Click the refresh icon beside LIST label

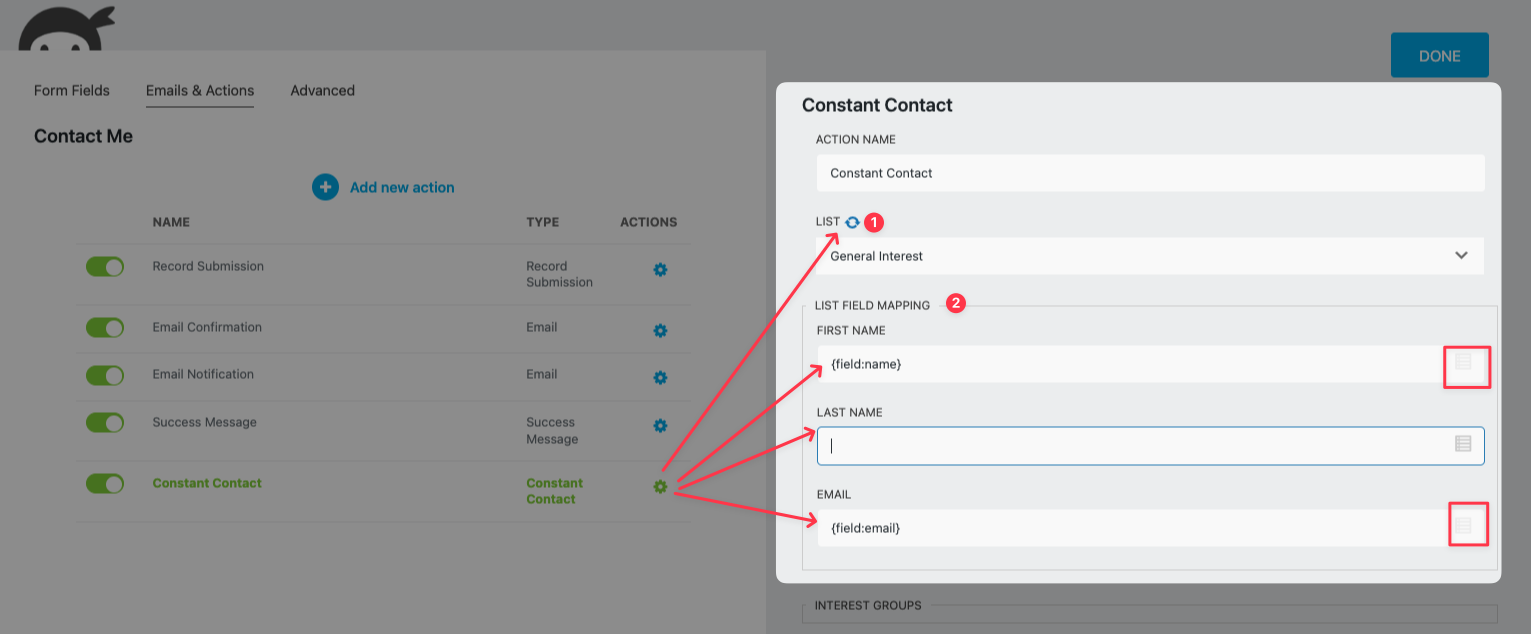point(852,222)
